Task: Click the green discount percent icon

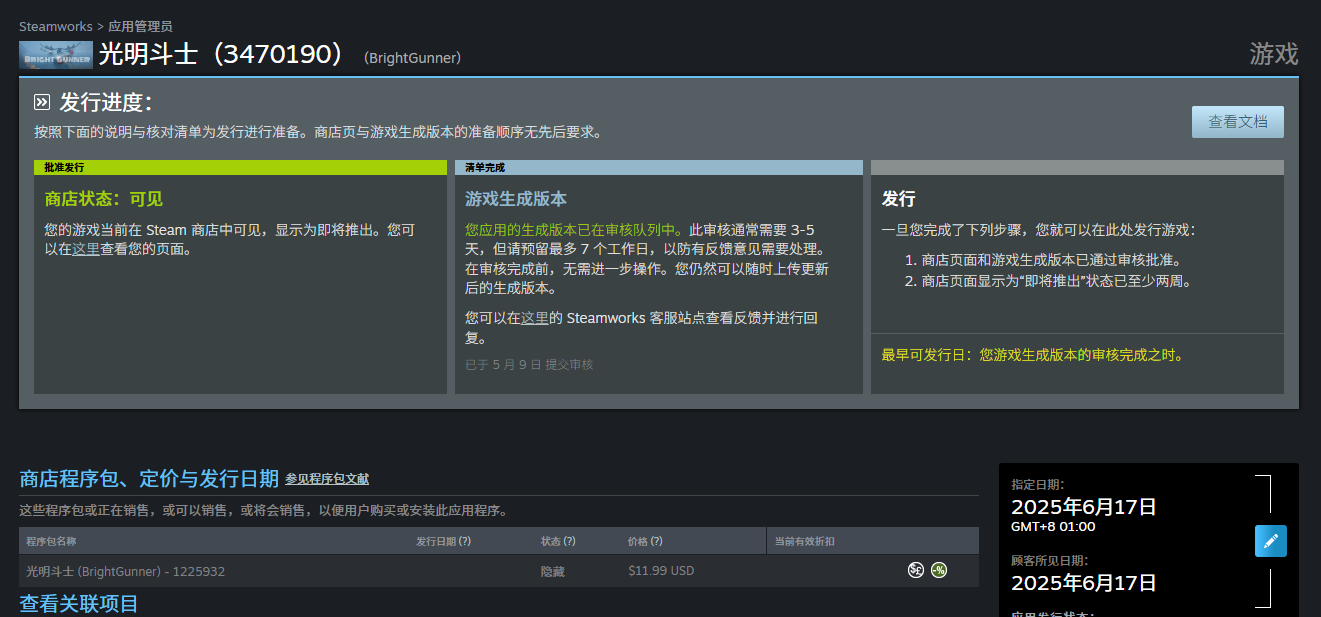Action: (939, 570)
